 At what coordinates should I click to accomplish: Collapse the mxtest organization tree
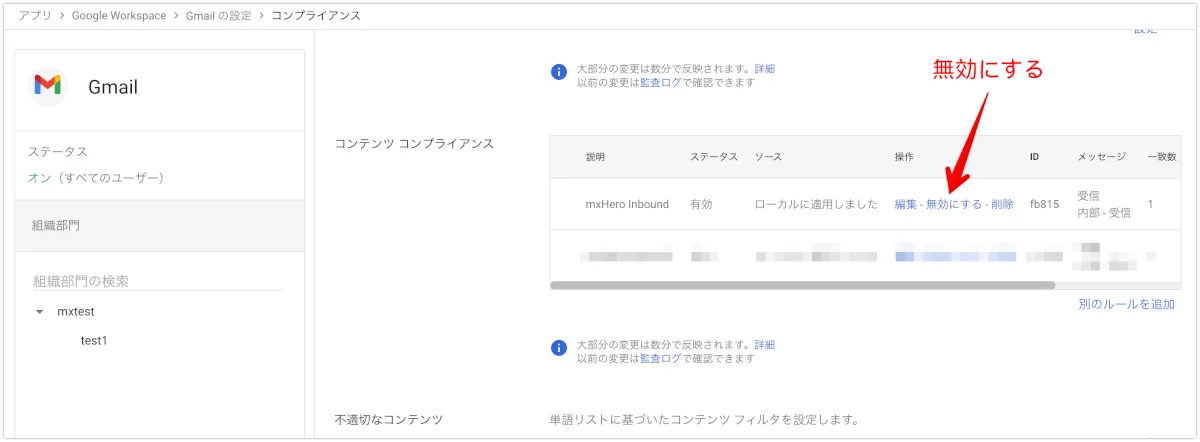[x=39, y=312]
